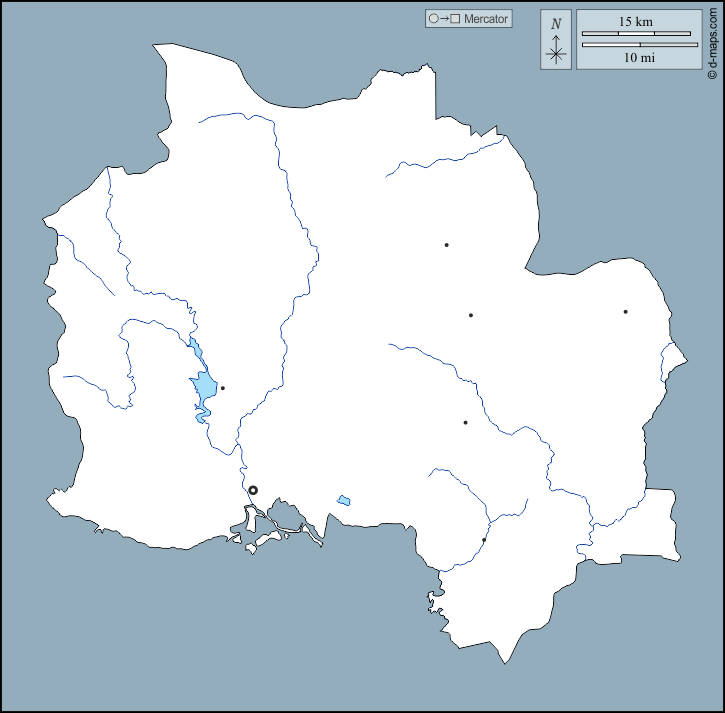Click the 15 km scale label text

point(636,21)
